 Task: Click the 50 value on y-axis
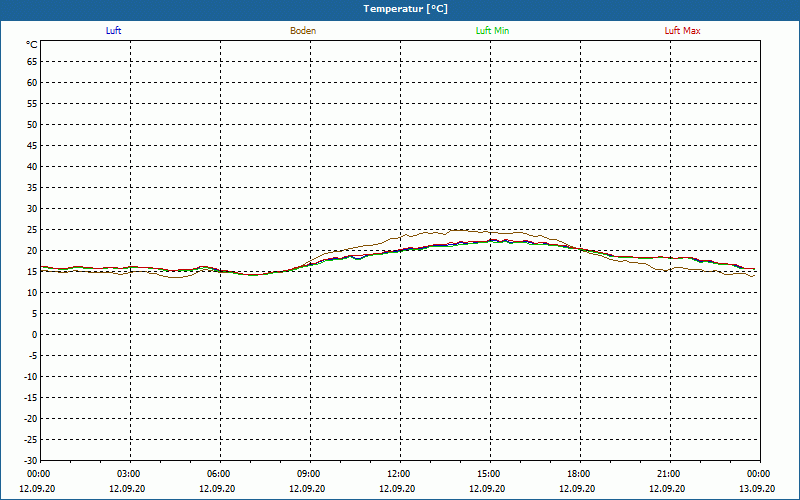coord(32,124)
